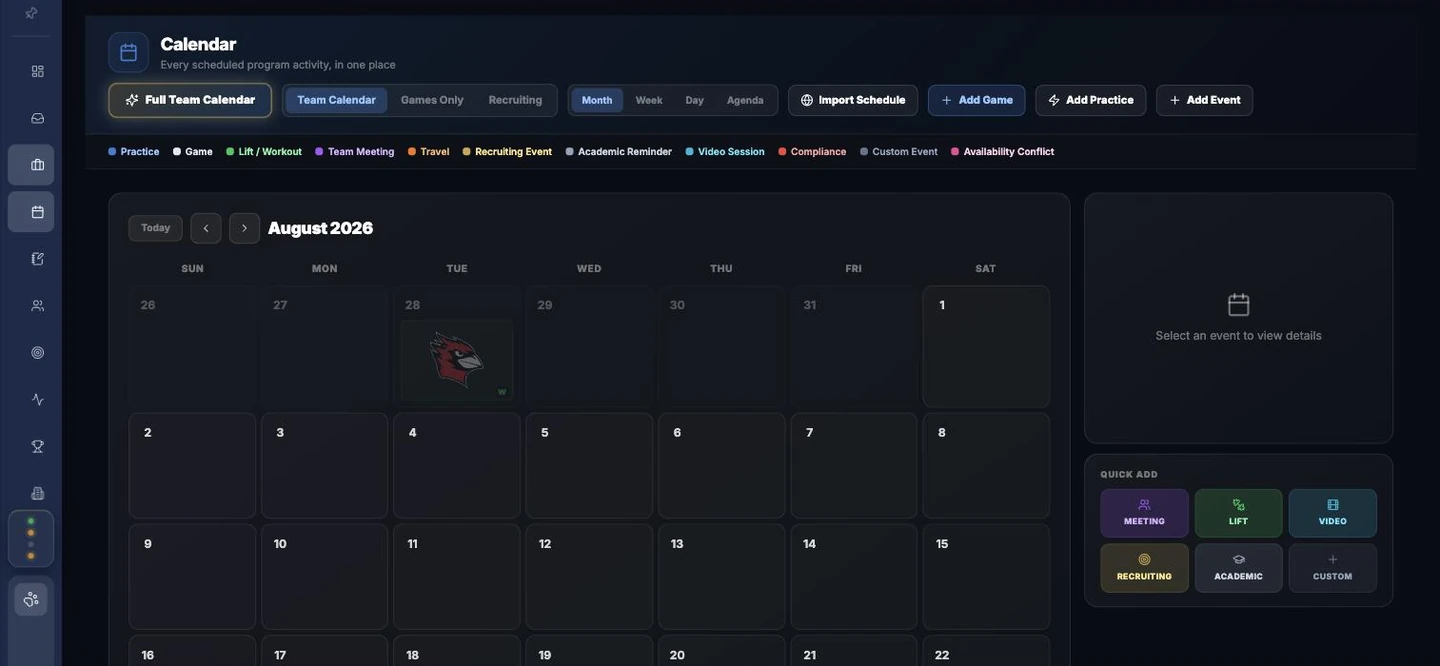This screenshot has width=1440, height=666.
Task: Switch to the Team Calendar tab
Action: [336, 100]
